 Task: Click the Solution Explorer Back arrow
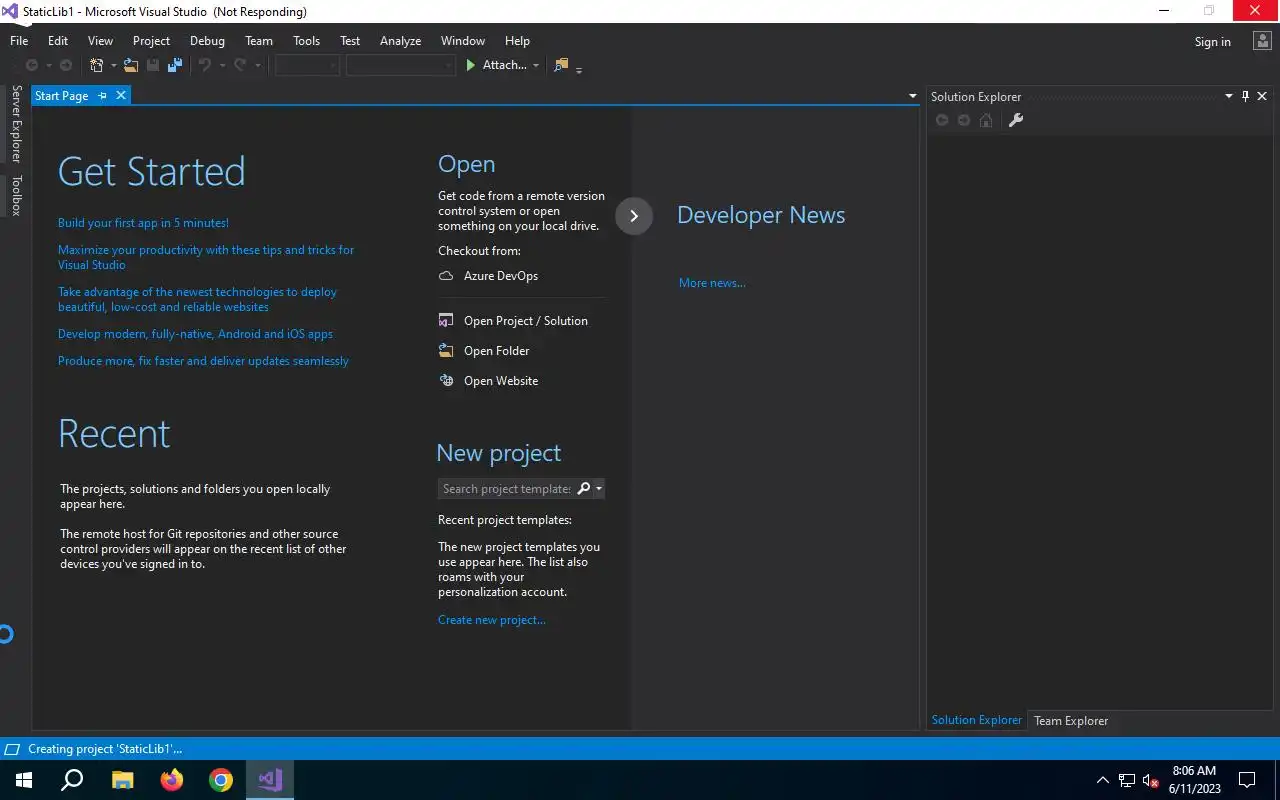941,120
